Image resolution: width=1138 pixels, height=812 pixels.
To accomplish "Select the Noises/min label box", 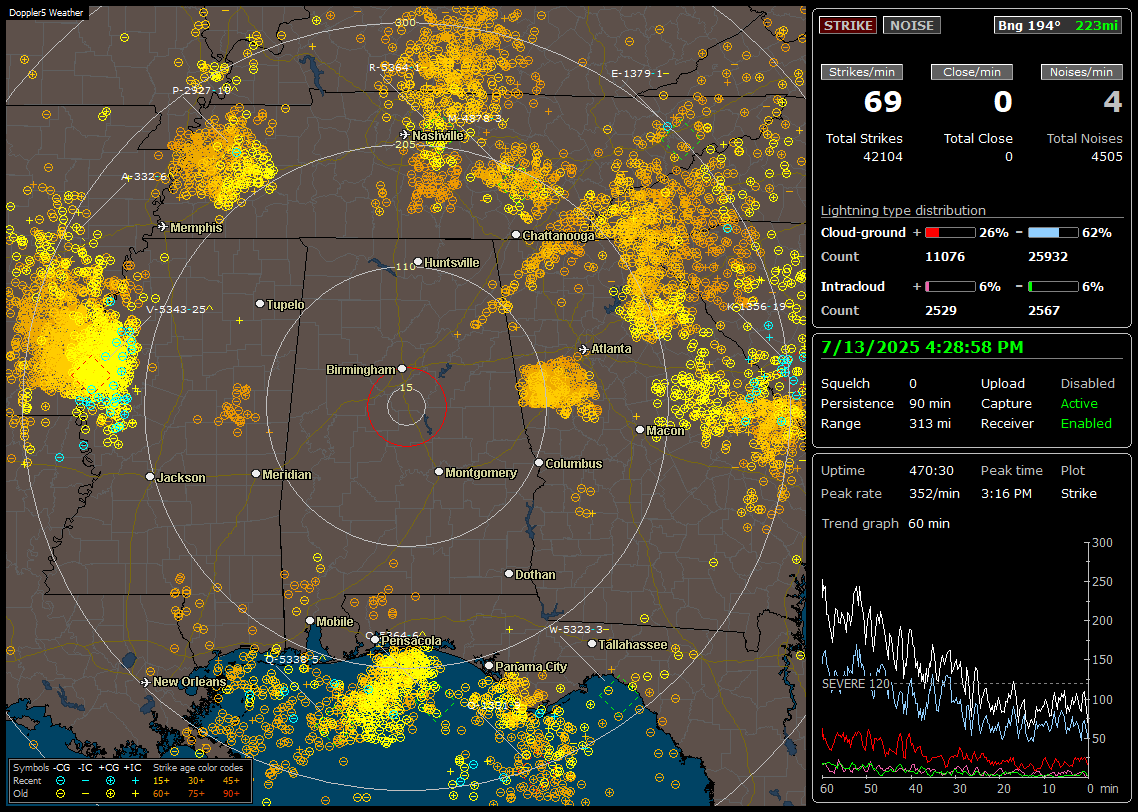I will pos(1081,72).
